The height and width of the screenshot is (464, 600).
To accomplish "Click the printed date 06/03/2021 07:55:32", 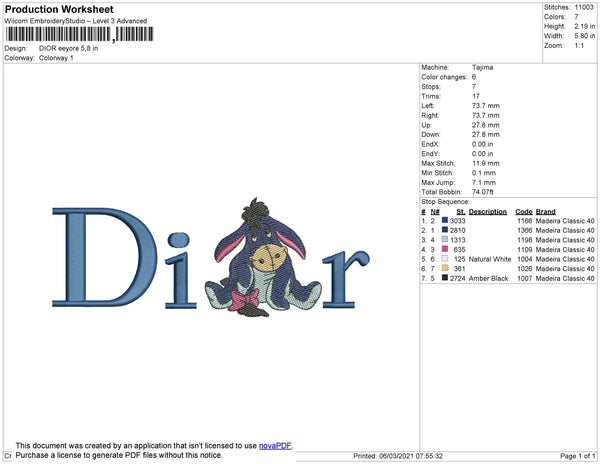I will (x=411, y=456).
